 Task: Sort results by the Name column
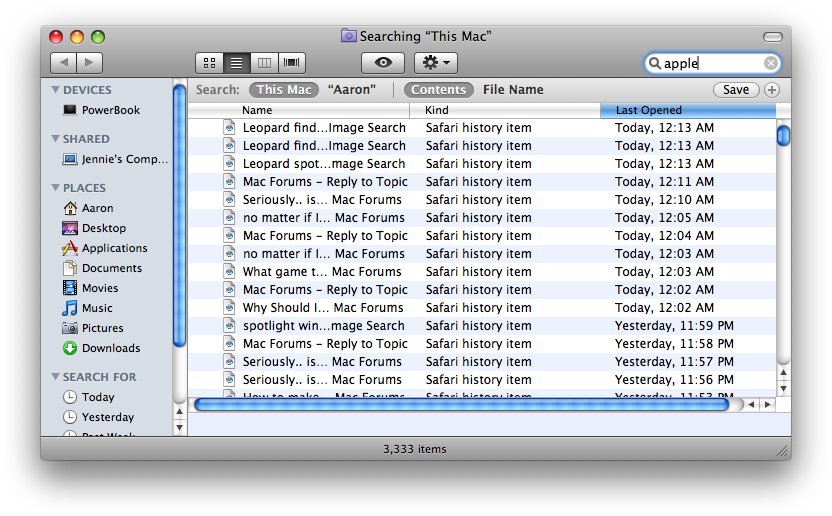299,110
